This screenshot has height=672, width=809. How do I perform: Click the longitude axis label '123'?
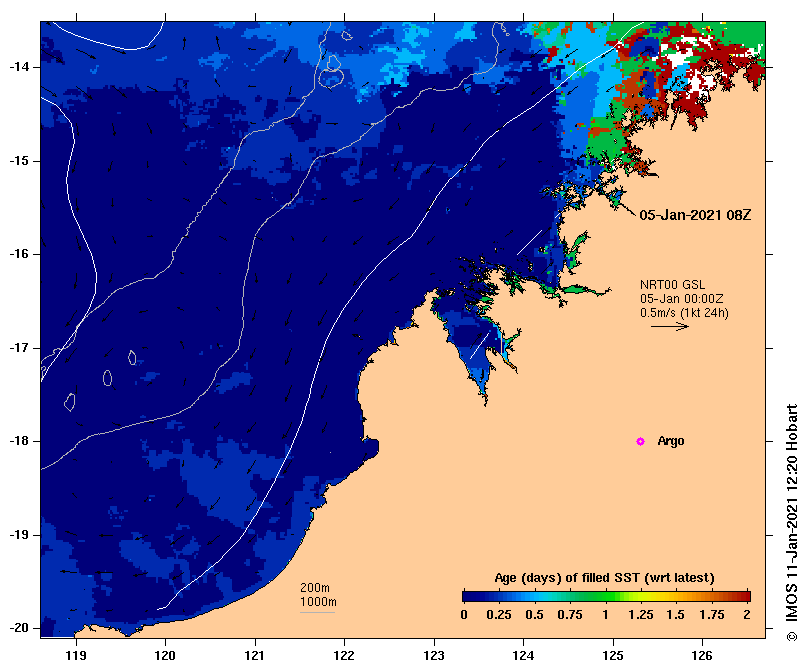pyautogui.click(x=434, y=655)
